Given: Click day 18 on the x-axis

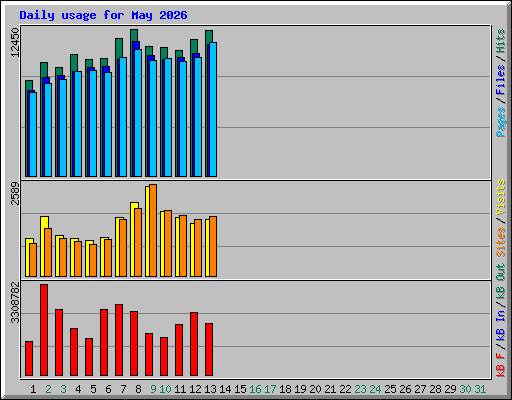Looking at the screenshot, I should tap(285, 389).
